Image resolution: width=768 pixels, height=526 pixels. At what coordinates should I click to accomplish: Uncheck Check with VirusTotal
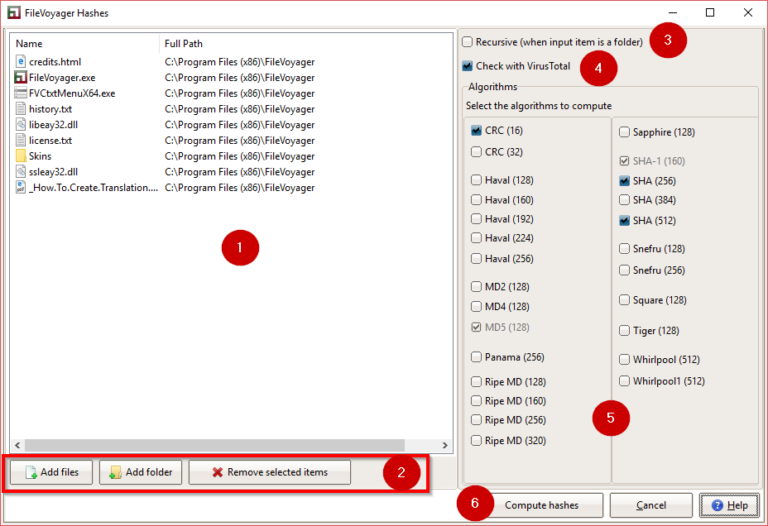pyautogui.click(x=467, y=66)
